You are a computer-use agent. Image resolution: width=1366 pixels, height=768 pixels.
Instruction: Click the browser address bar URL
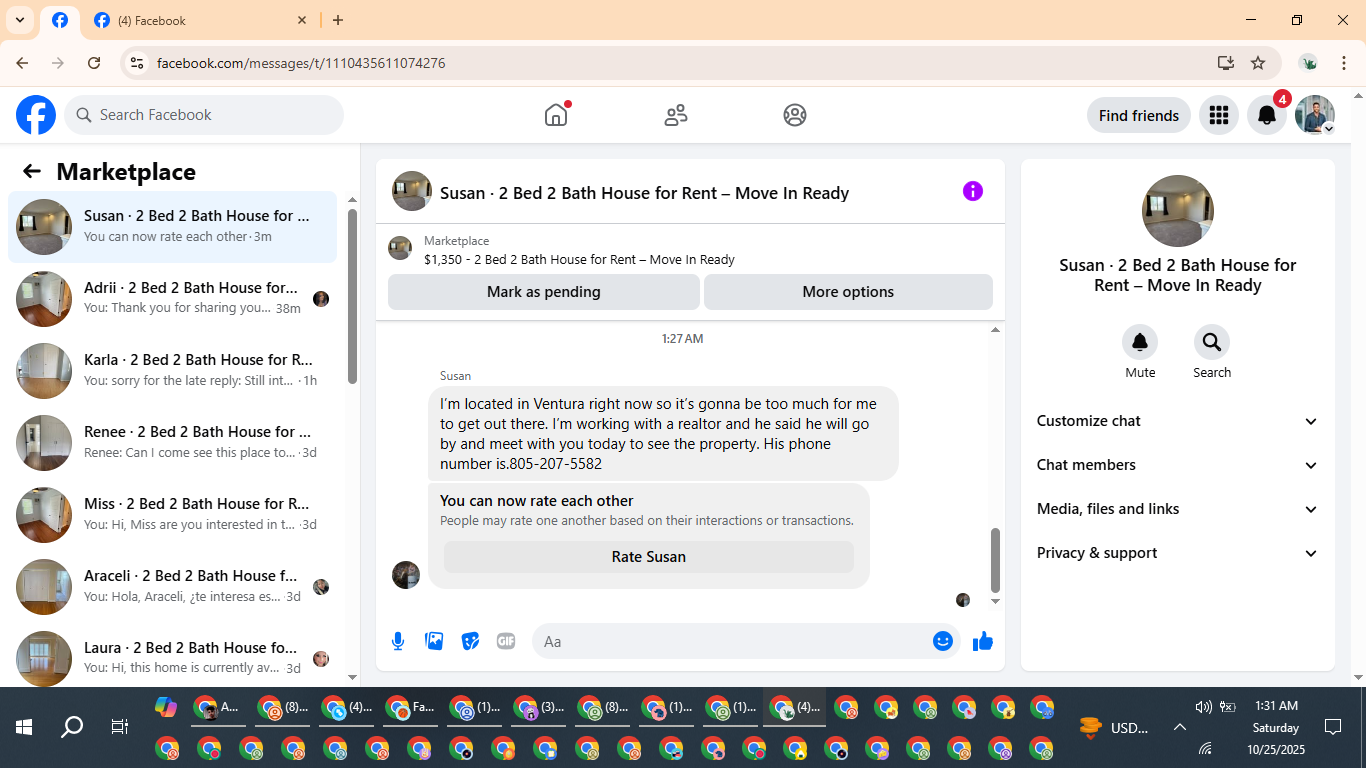pyautogui.click(x=301, y=63)
